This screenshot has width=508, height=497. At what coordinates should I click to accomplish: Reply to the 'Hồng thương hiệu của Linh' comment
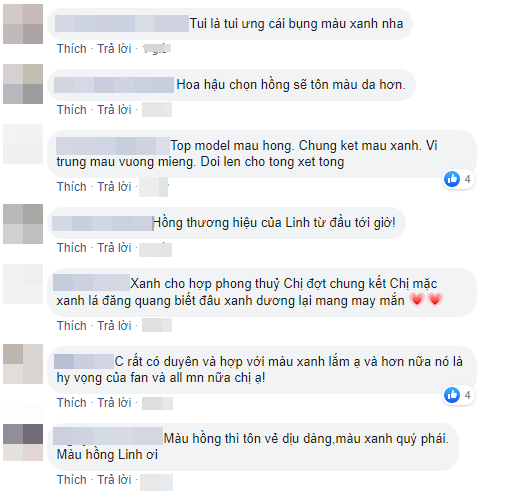(x=114, y=248)
